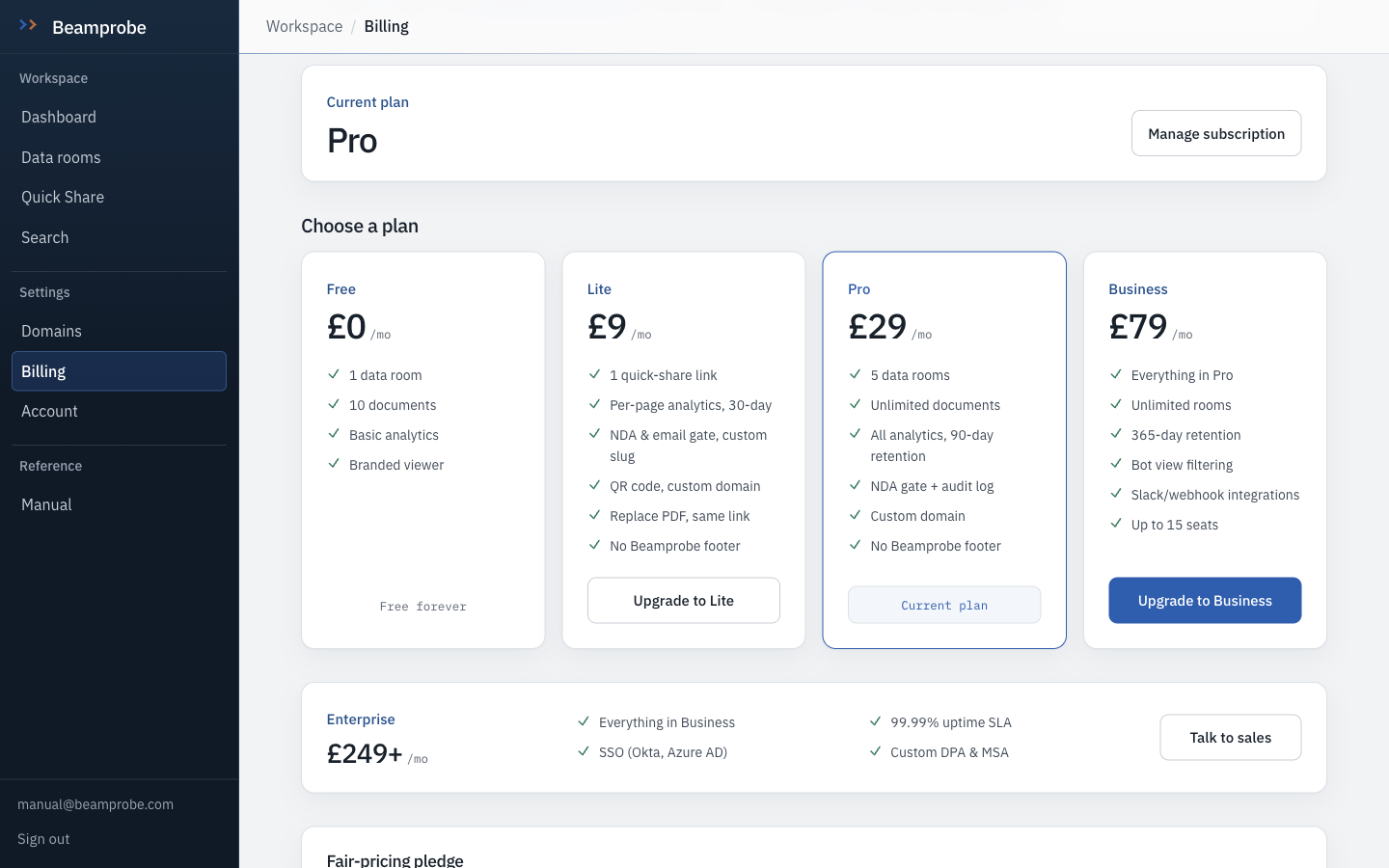1389x868 pixels.
Task: Go to Data rooms page
Action: coord(119,157)
